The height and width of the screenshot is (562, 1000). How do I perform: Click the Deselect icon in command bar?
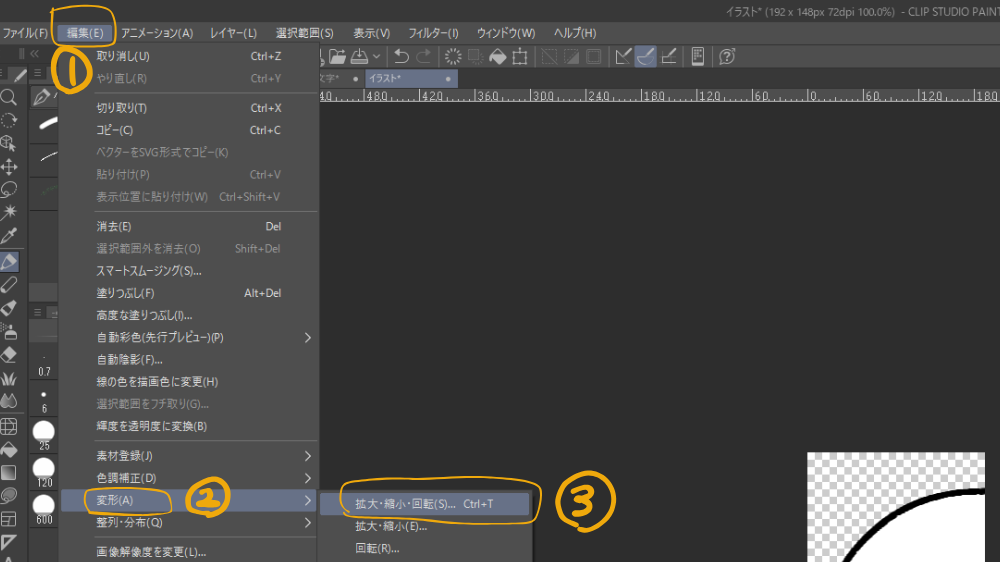(x=549, y=57)
